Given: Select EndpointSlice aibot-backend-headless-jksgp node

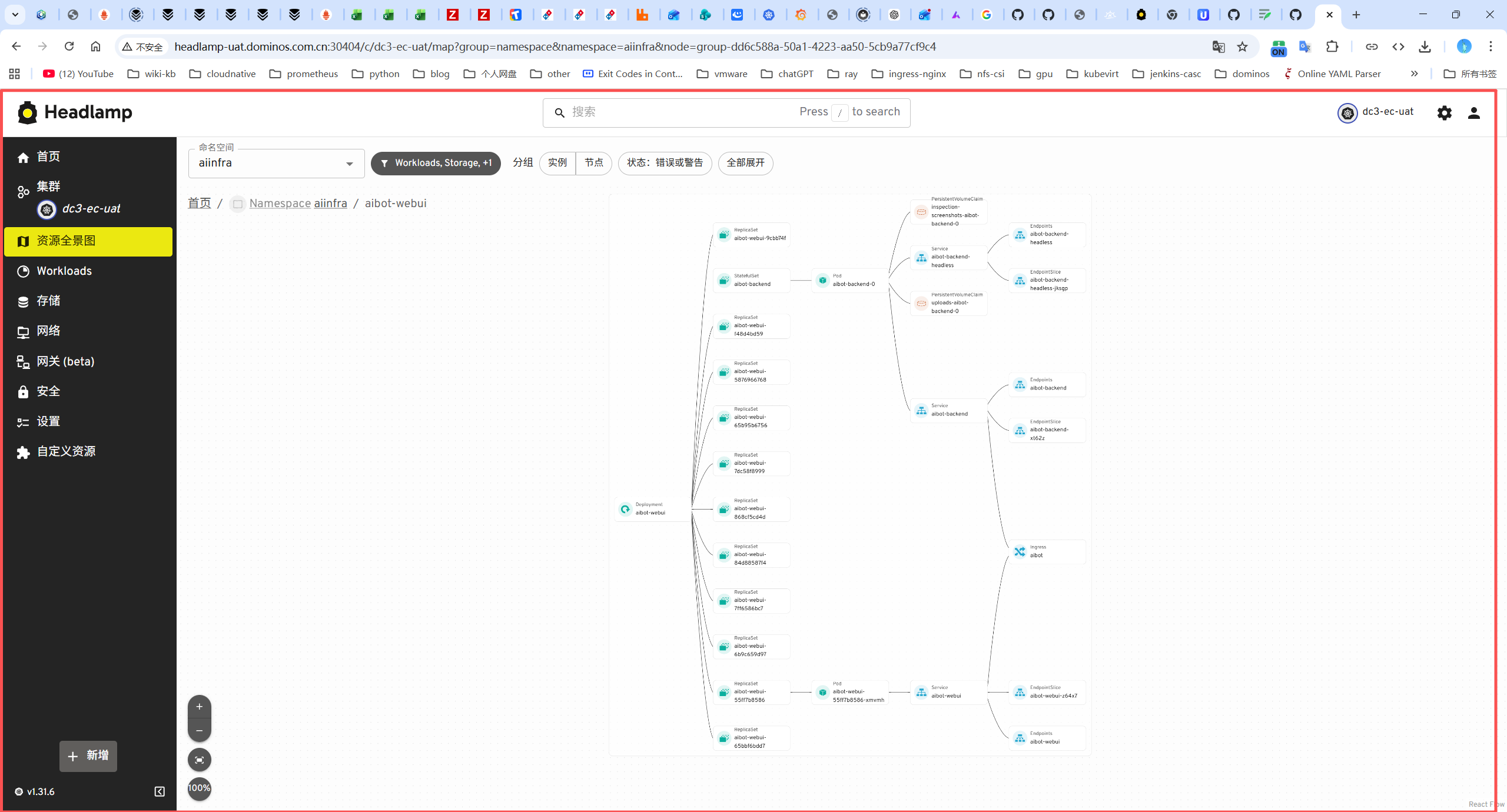Looking at the screenshot, I should coord(1047,280).
